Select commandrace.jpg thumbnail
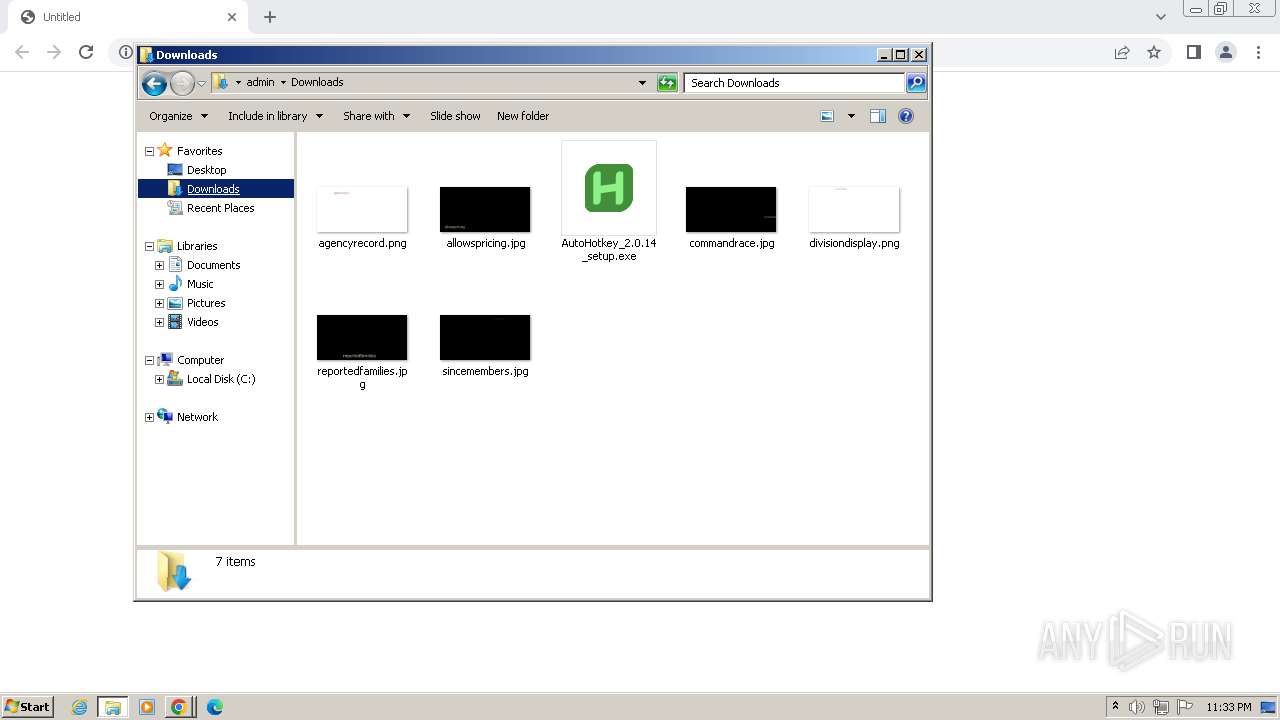 [731, 210]
